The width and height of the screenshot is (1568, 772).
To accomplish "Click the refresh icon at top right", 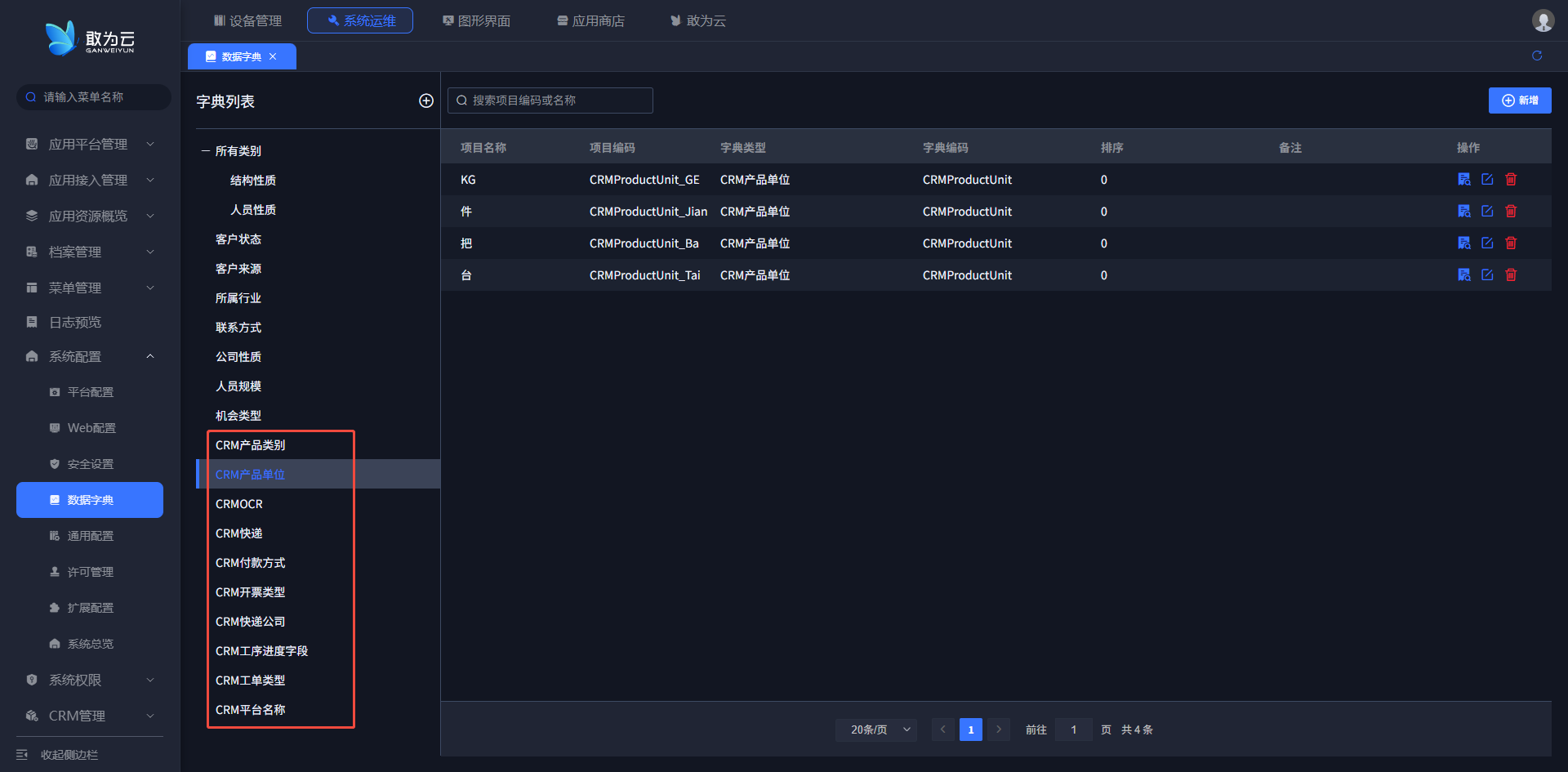I will (x=1537, y=56).
